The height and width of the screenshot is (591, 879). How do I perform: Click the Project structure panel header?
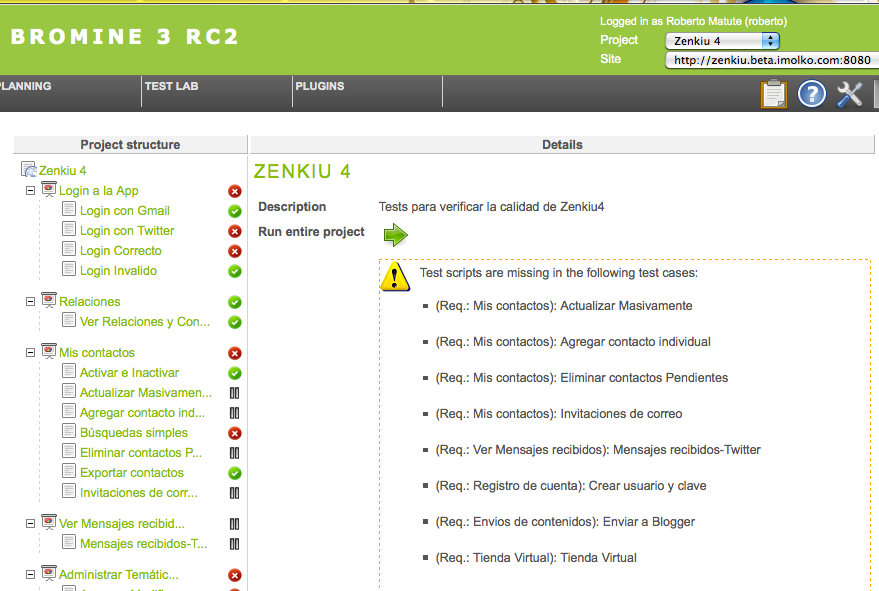pos(130,145)
